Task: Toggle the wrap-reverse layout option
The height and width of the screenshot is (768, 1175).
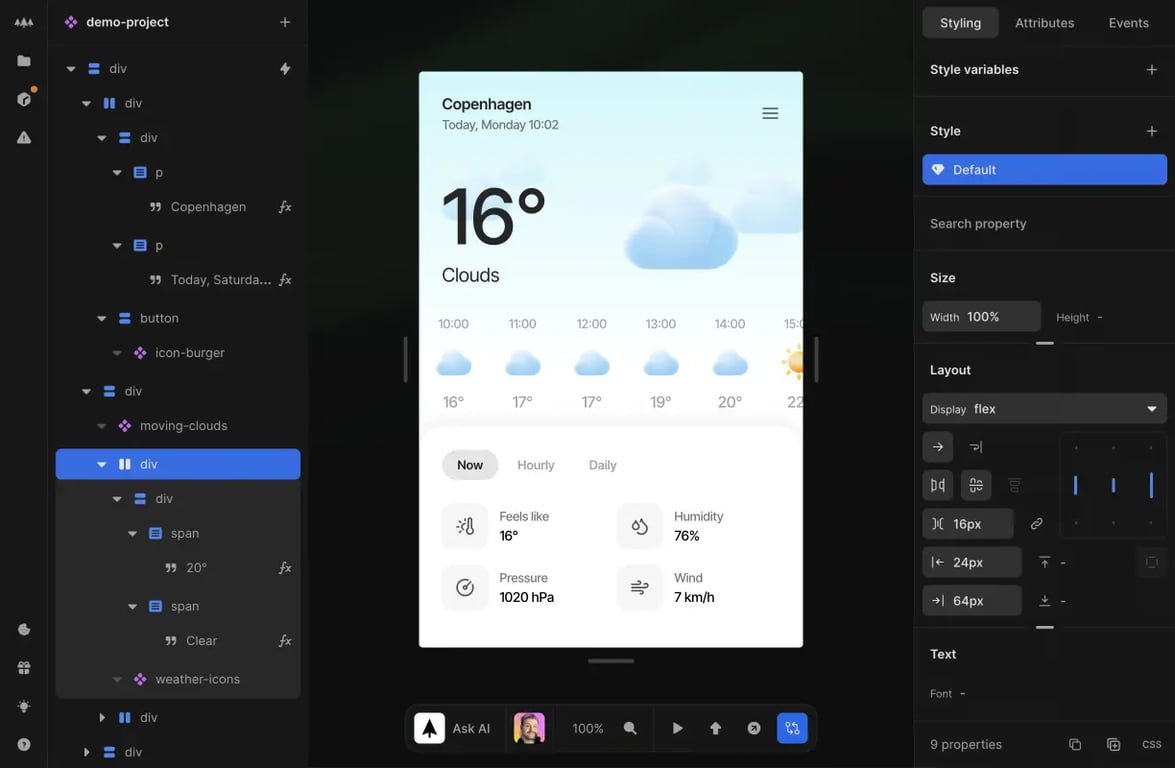Action: coord(1014,486)
